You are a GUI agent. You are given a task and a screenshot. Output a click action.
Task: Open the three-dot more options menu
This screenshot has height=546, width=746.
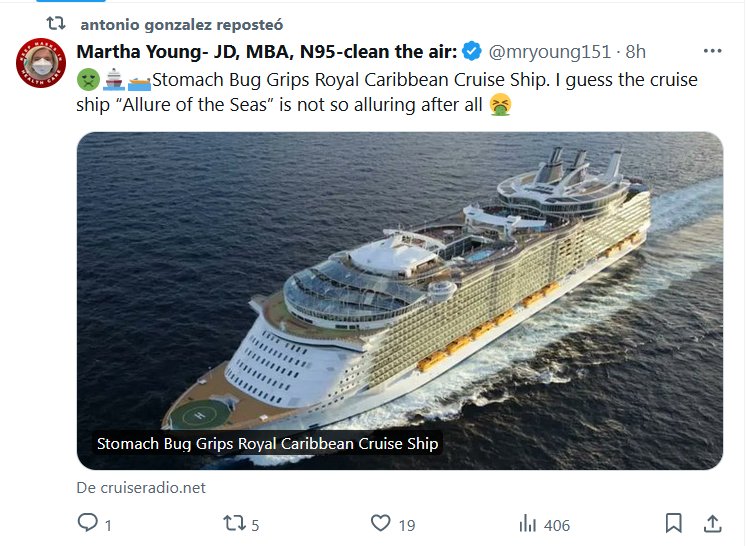click(x=712, y=51)
